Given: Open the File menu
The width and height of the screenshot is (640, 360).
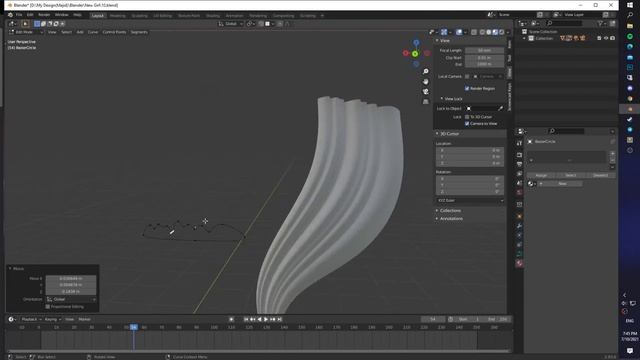Looking at the screenshot, I should [19, 15].
